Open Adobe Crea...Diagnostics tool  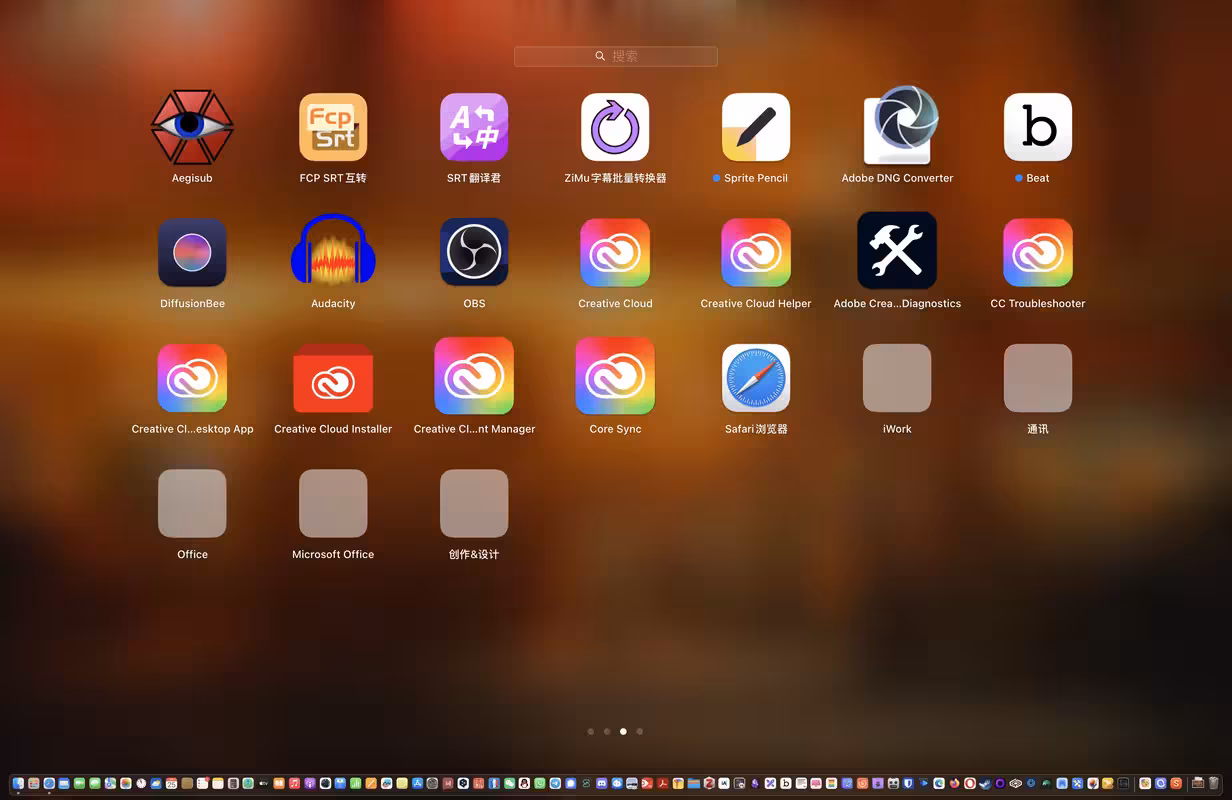click(897, 250)
